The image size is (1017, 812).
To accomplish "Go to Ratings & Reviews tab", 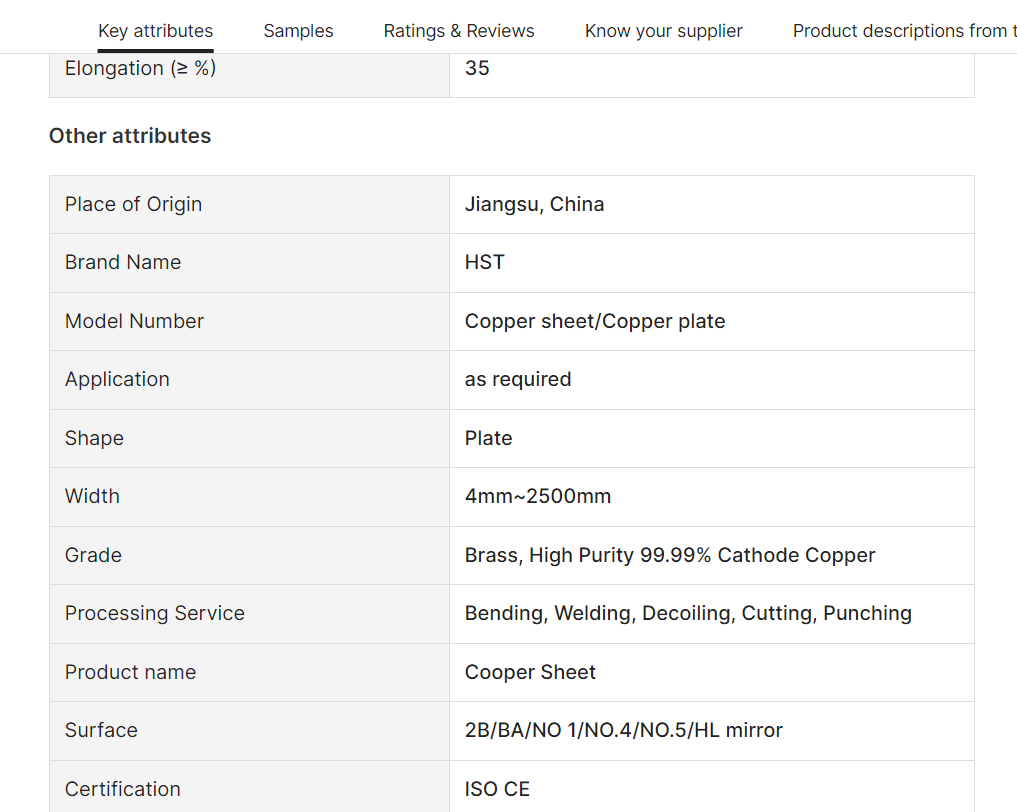I will [459, 31].
